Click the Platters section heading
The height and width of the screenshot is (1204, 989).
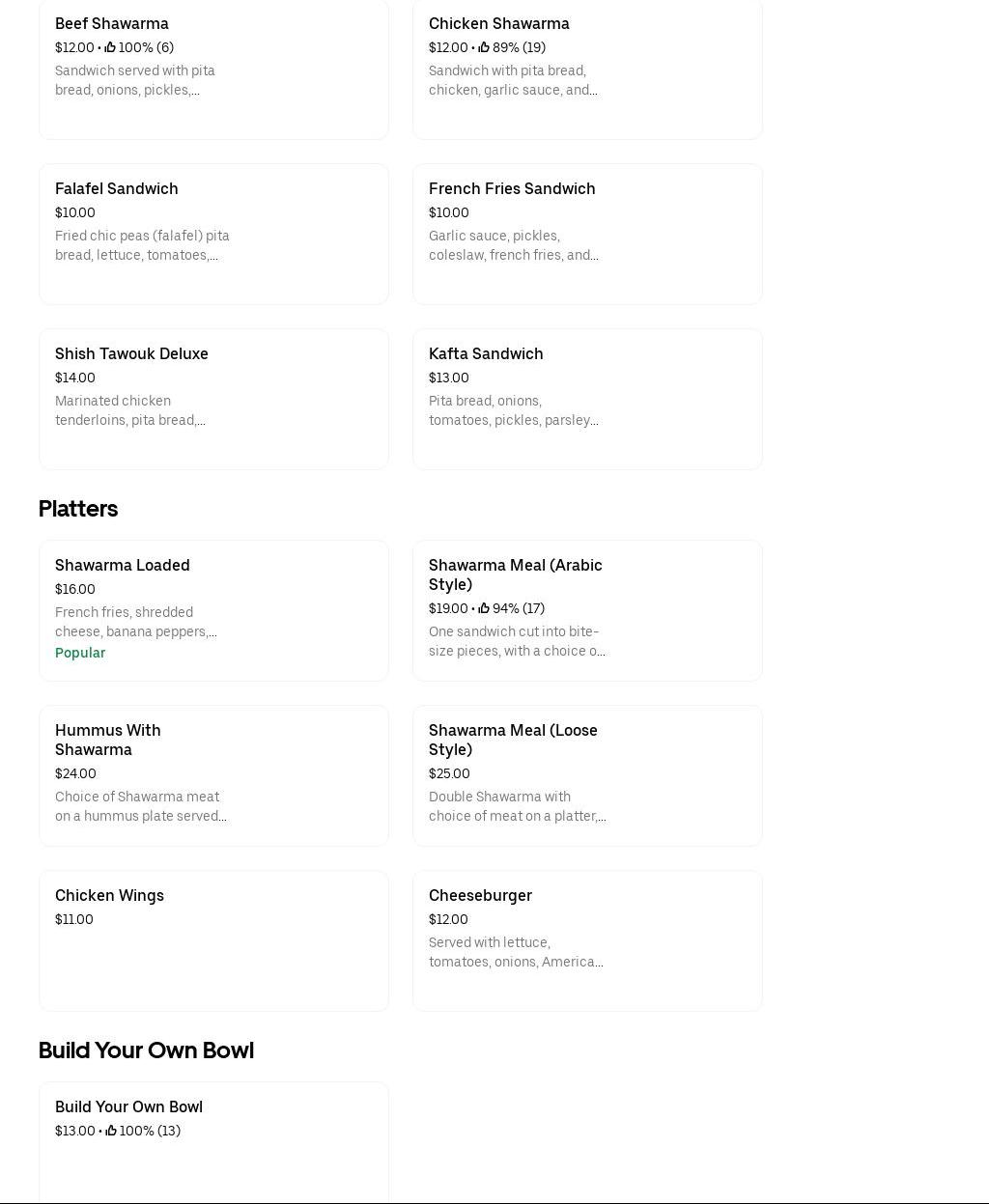click(x=78, y=509)
